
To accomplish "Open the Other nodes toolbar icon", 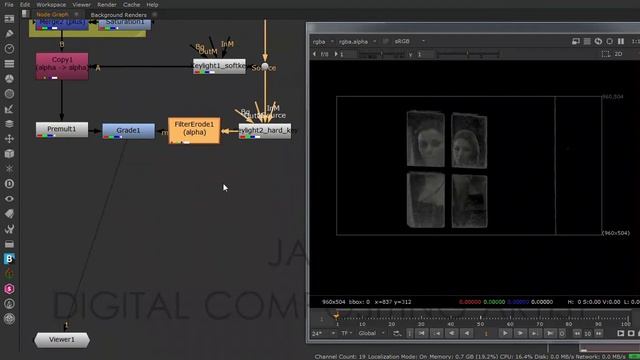I will (9, 244).
